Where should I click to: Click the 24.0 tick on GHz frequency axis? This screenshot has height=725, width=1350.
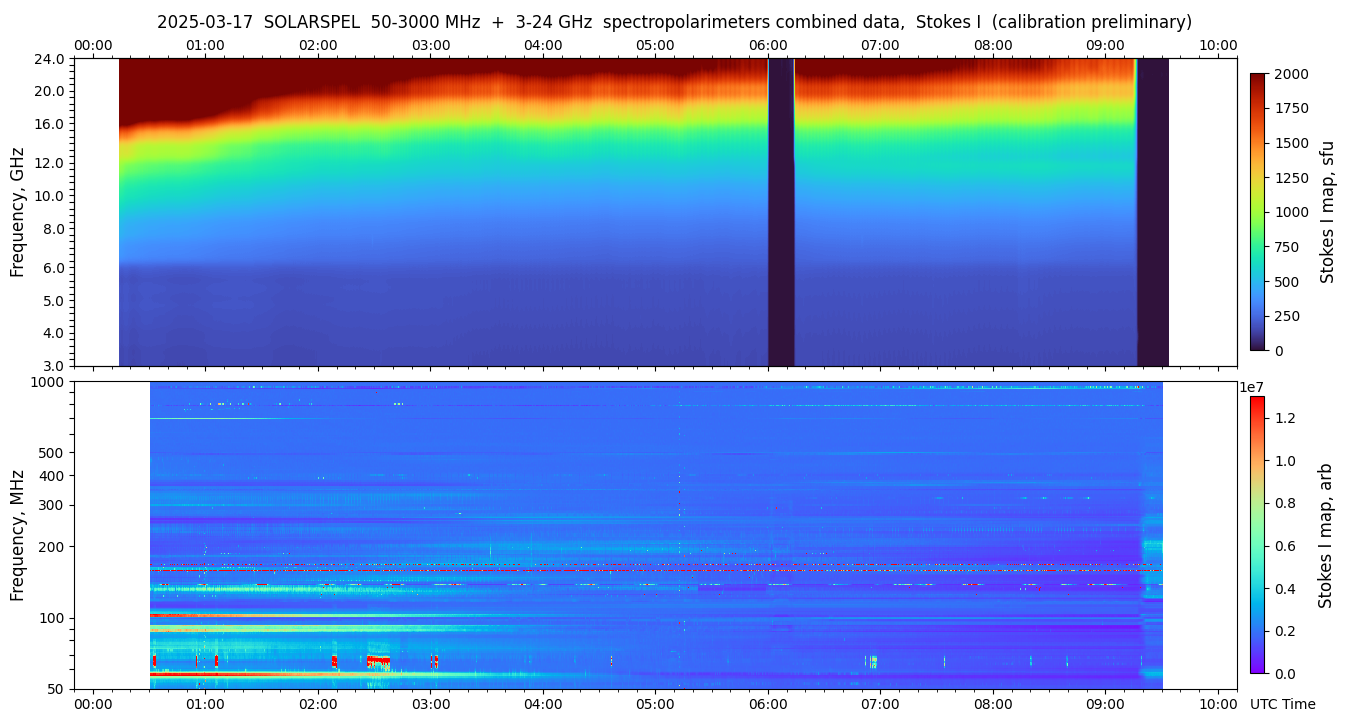52,59
